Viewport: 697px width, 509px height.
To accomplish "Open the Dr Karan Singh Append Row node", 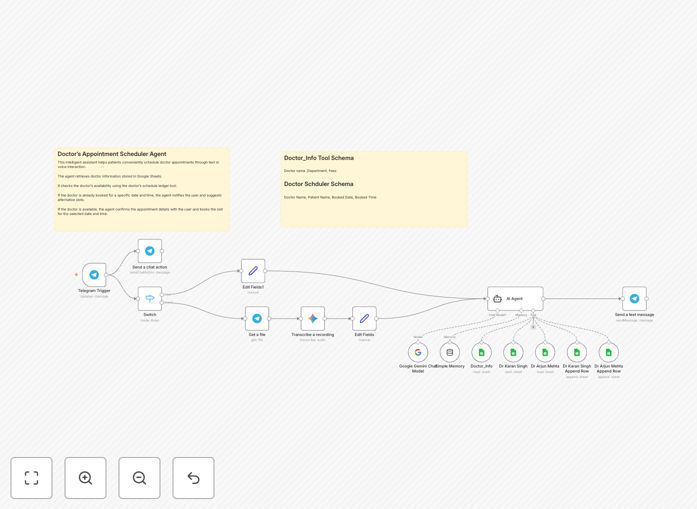I will [x=577, y=353].
